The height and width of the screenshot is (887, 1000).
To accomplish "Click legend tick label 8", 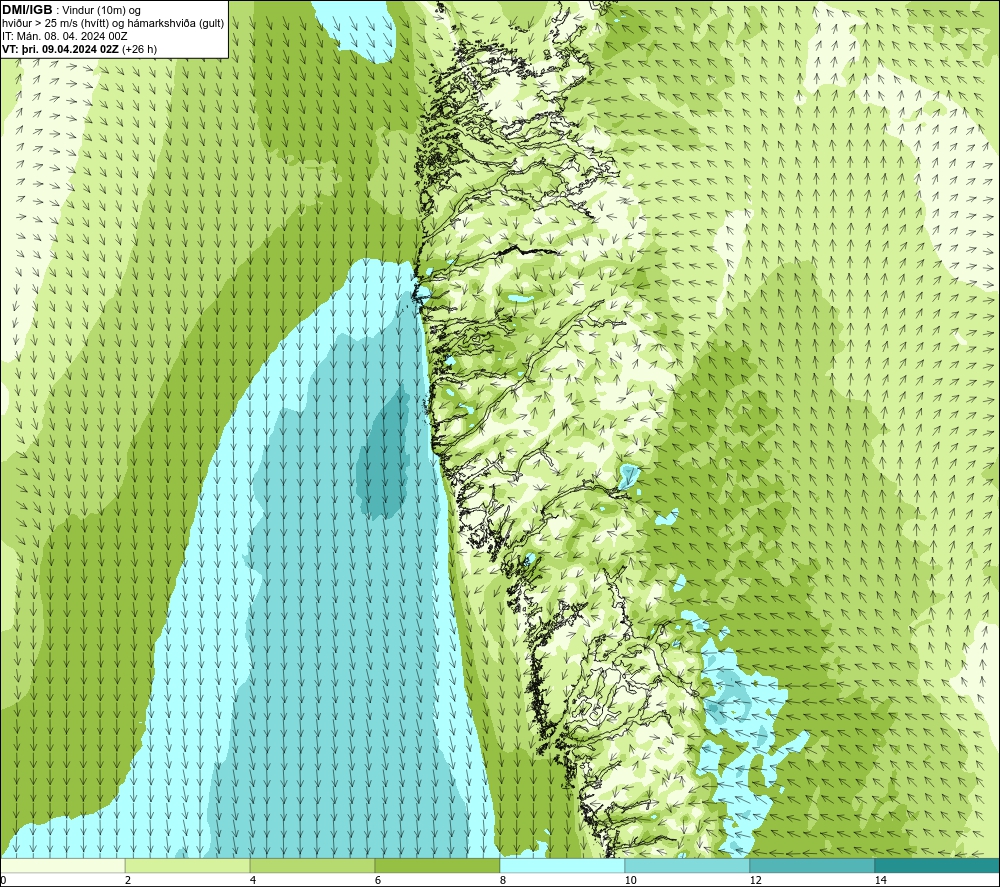I will [503, 880].
